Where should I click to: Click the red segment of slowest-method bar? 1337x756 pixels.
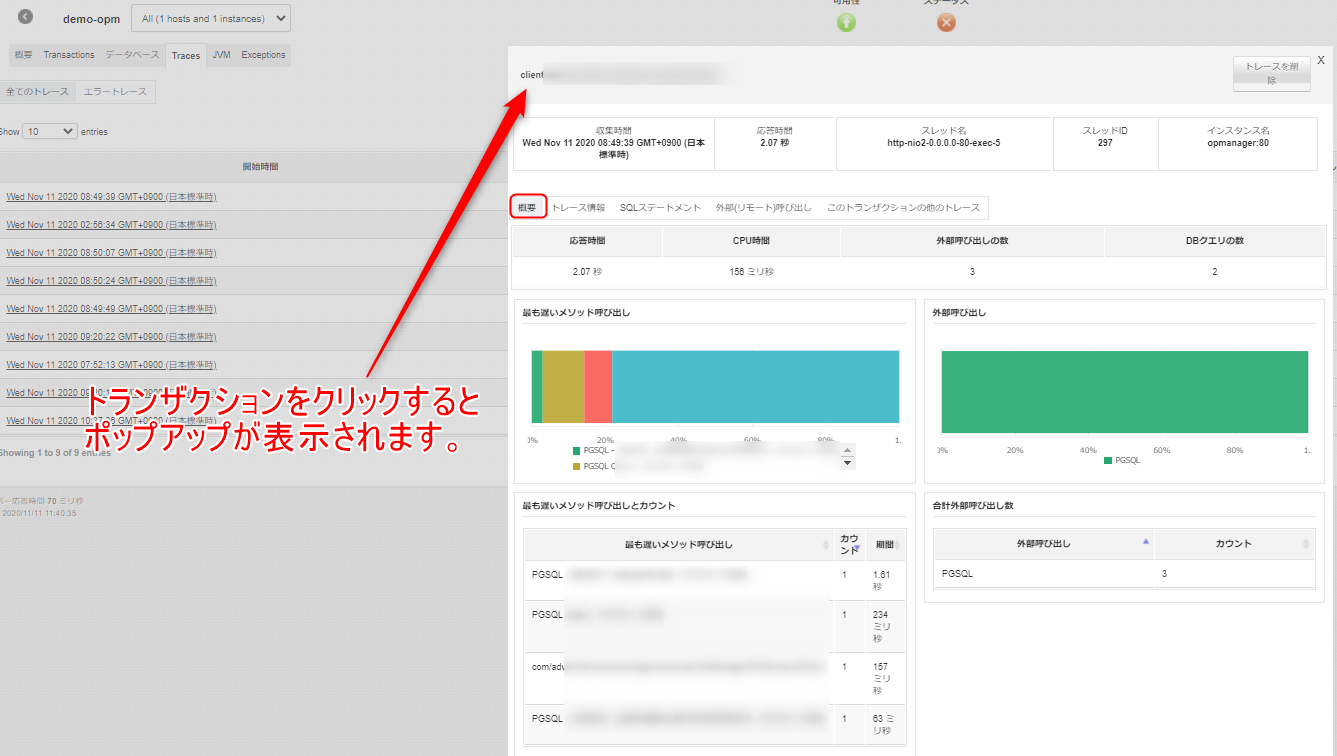click(598, 386)
